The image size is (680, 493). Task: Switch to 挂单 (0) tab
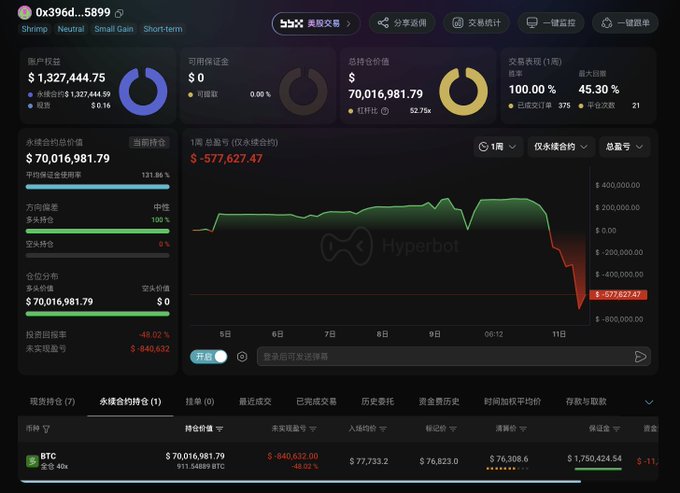[200, 402]
